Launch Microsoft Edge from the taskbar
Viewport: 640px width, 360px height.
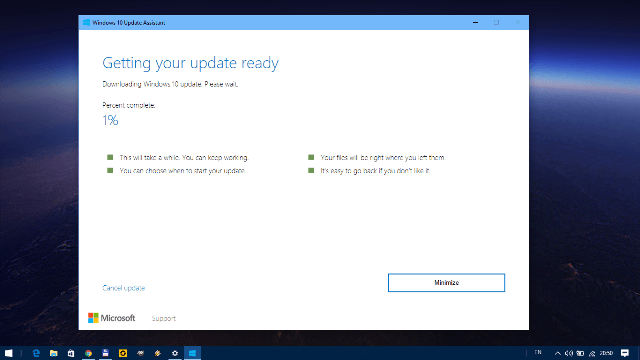(x=36, y=353)
